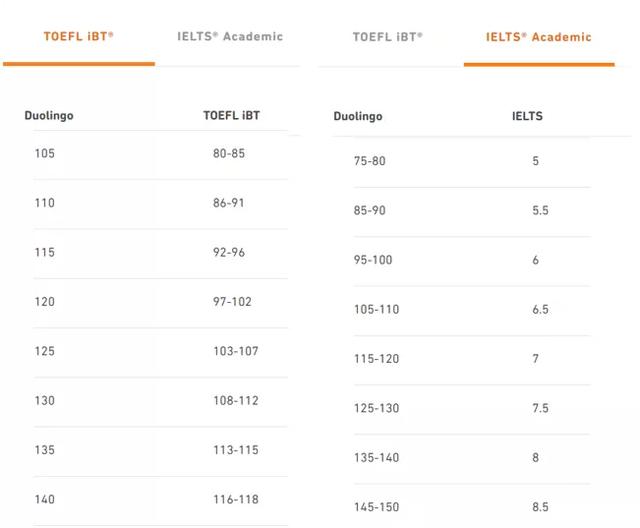Select the Duolingo 145-150 range cell
640x528 pixels.
[x=376, y=507]
